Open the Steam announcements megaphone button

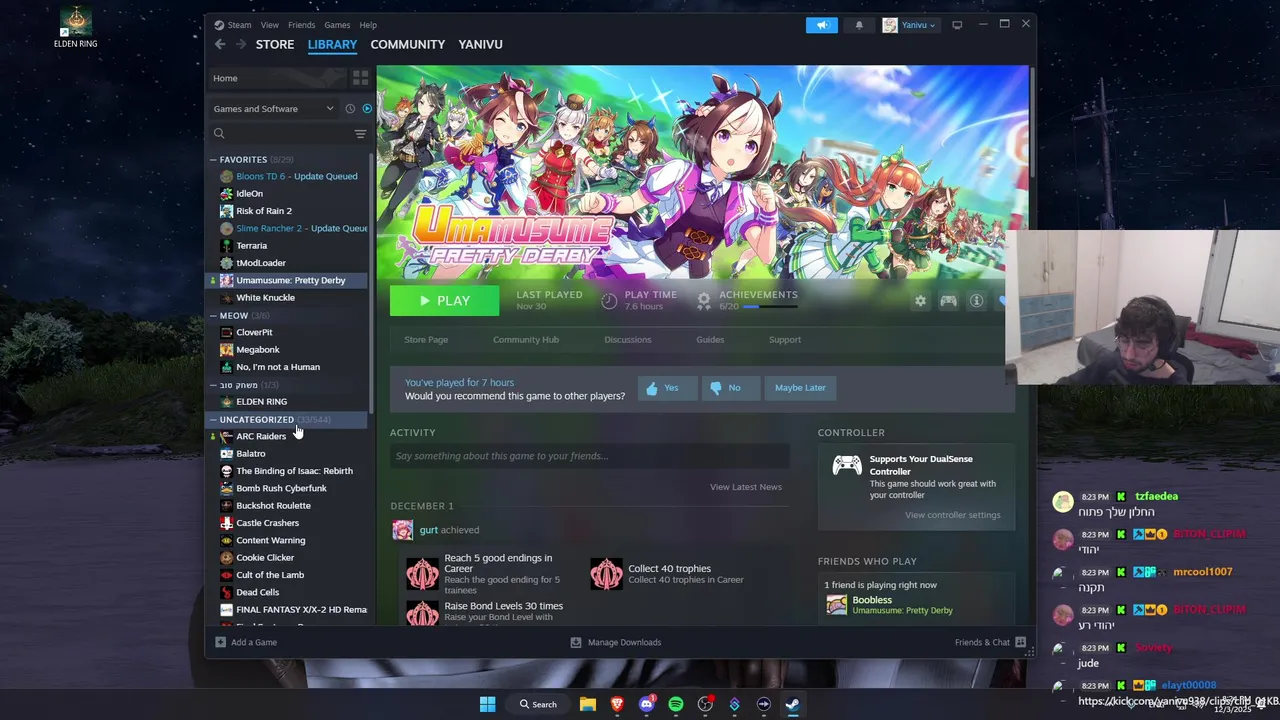click(822, 25)
